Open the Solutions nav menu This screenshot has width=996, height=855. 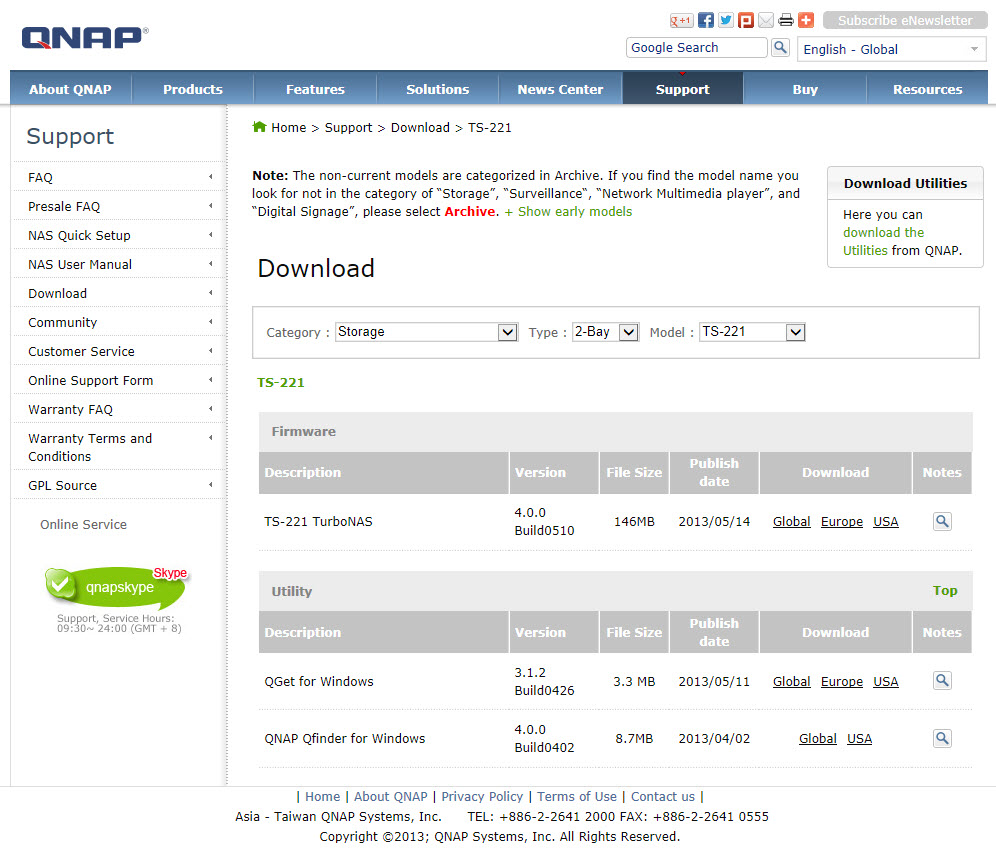[x=438, y=89]
